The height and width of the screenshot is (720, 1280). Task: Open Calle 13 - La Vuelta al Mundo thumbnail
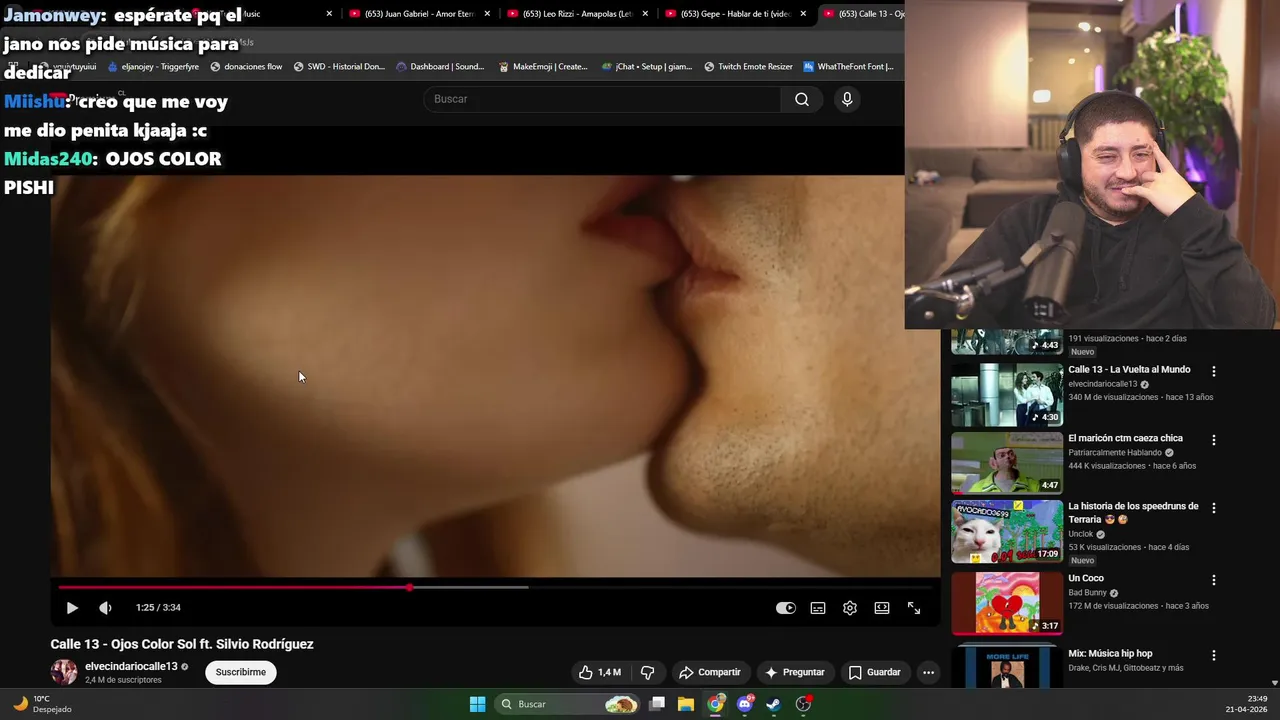click(x=1007, y=395)
